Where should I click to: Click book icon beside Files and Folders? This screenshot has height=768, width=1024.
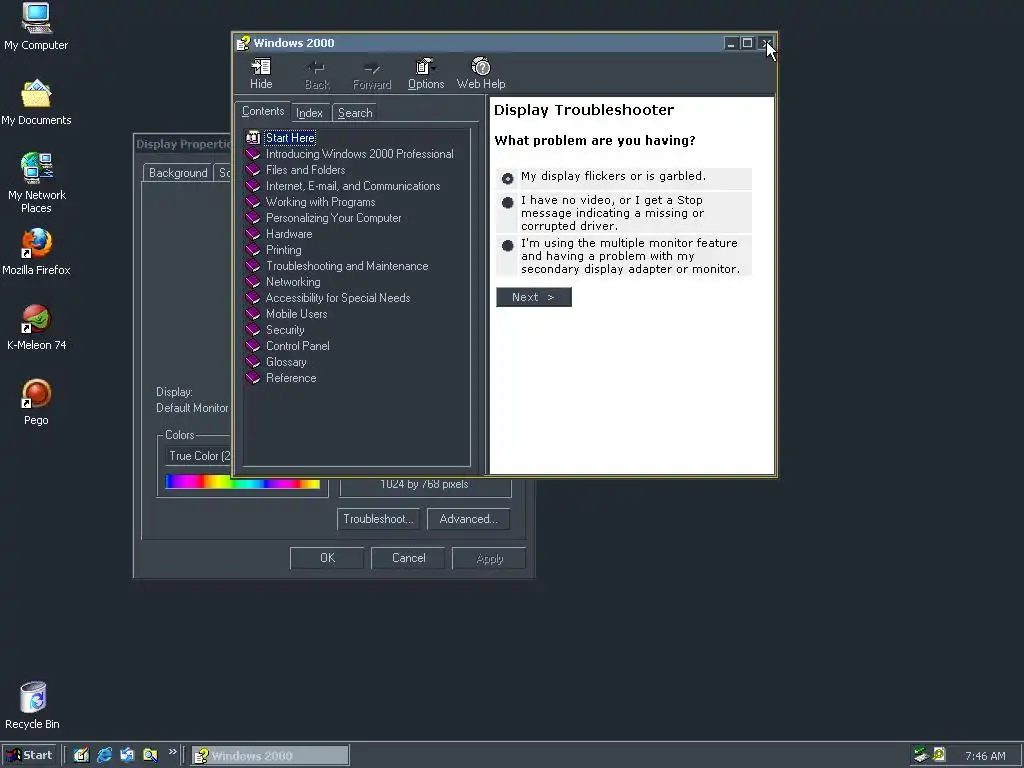(253, 170)
